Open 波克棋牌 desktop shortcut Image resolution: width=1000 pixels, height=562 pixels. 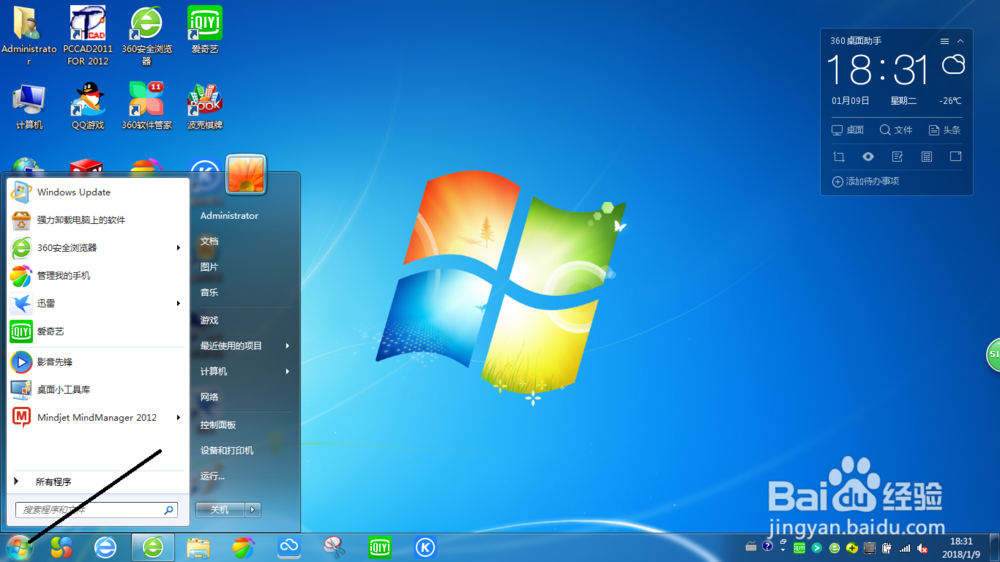click(x=205, y=107)
